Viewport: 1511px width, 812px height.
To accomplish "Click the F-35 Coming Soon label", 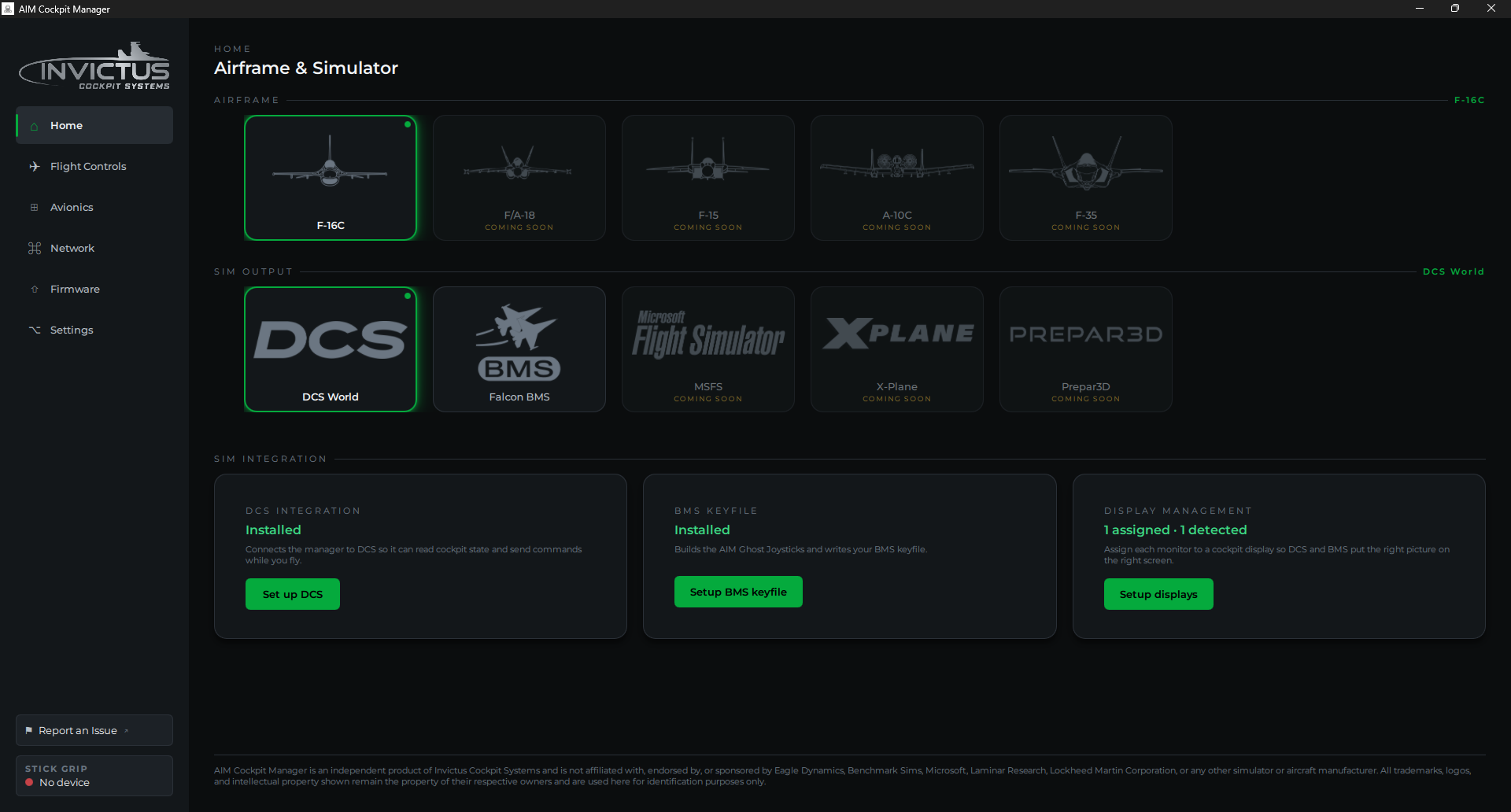I will (x=1086, y=227).
